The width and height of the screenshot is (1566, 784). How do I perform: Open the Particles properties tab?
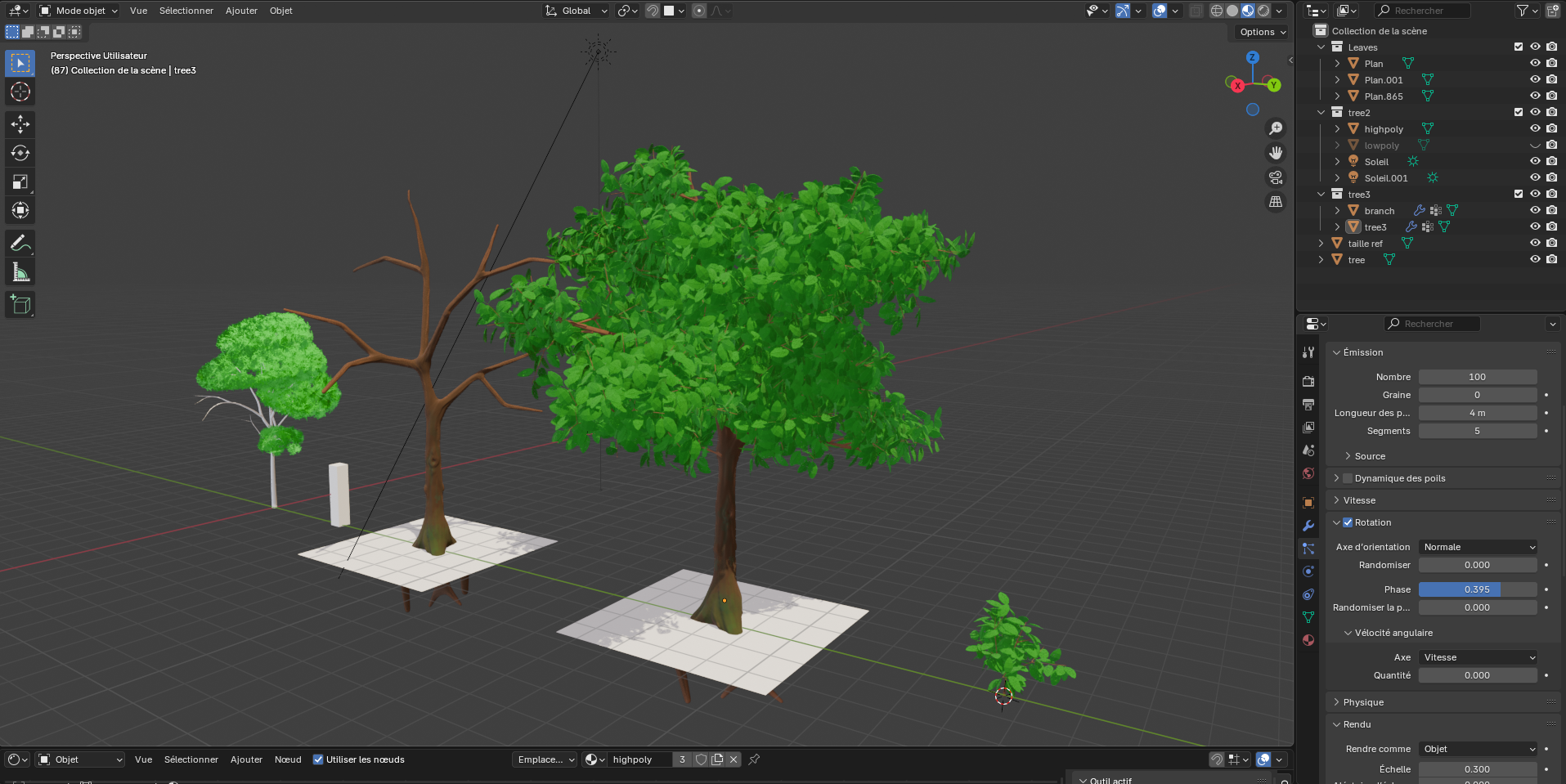[x=1308, y=549]
